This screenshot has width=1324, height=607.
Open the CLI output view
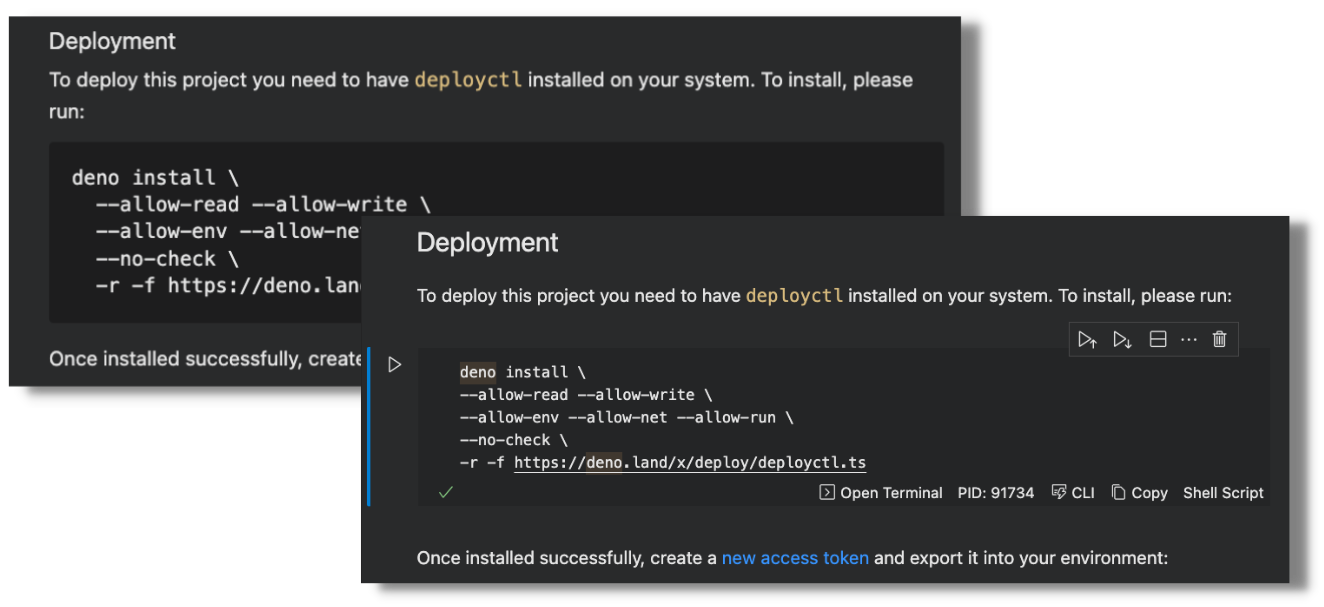point(1072,492)
